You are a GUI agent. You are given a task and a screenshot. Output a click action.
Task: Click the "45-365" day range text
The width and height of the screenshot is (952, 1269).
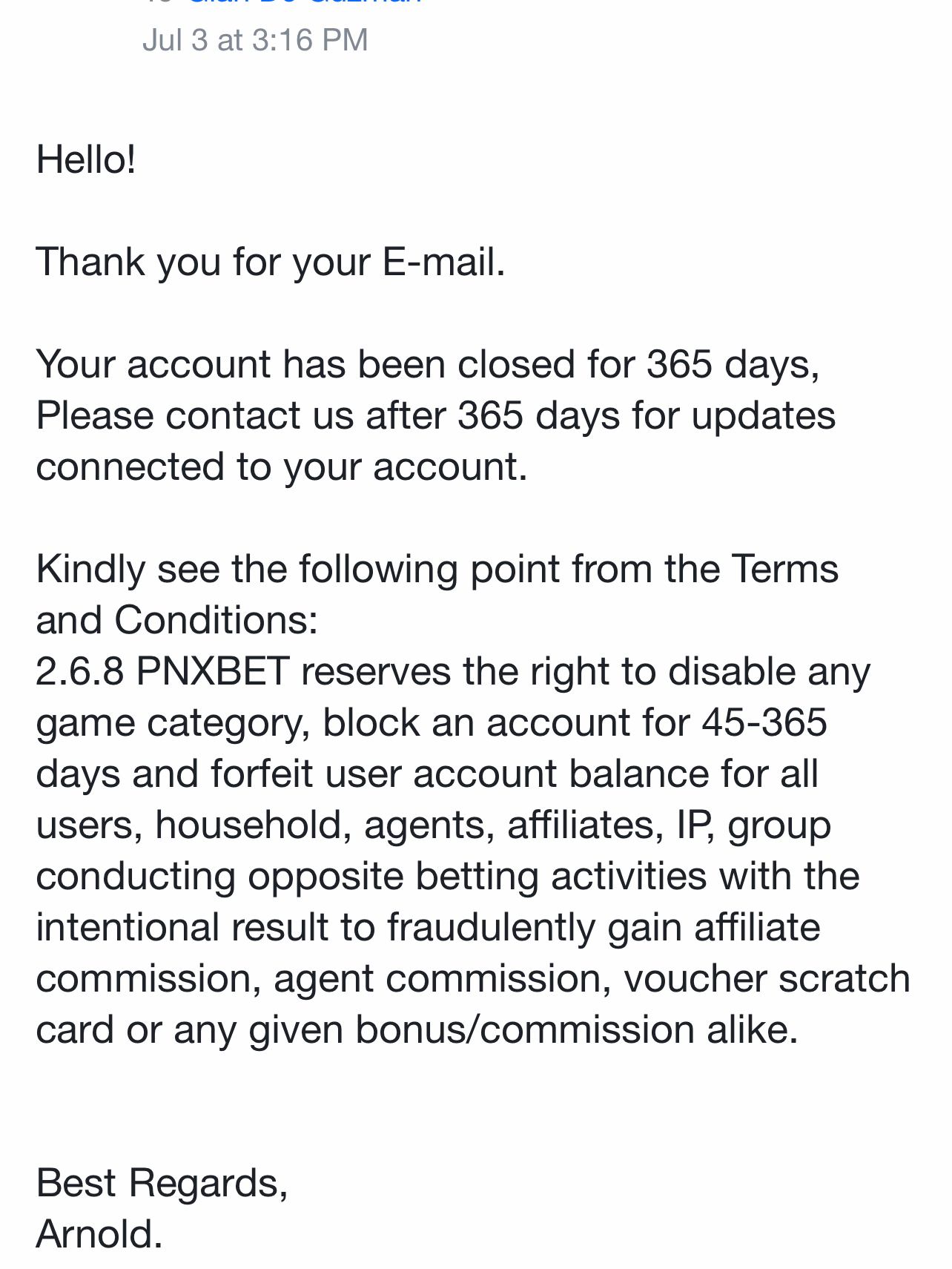pyautogui.click(x=764, y=722)
